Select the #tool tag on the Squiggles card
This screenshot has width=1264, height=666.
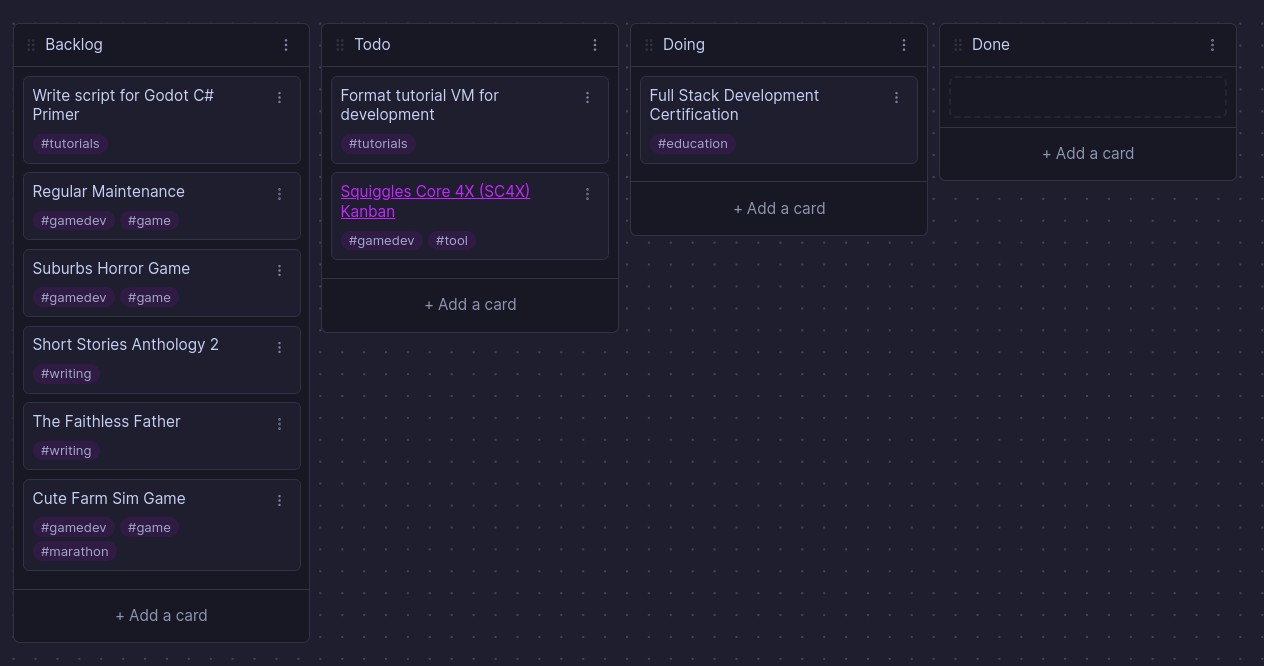(x=452, y=241)
